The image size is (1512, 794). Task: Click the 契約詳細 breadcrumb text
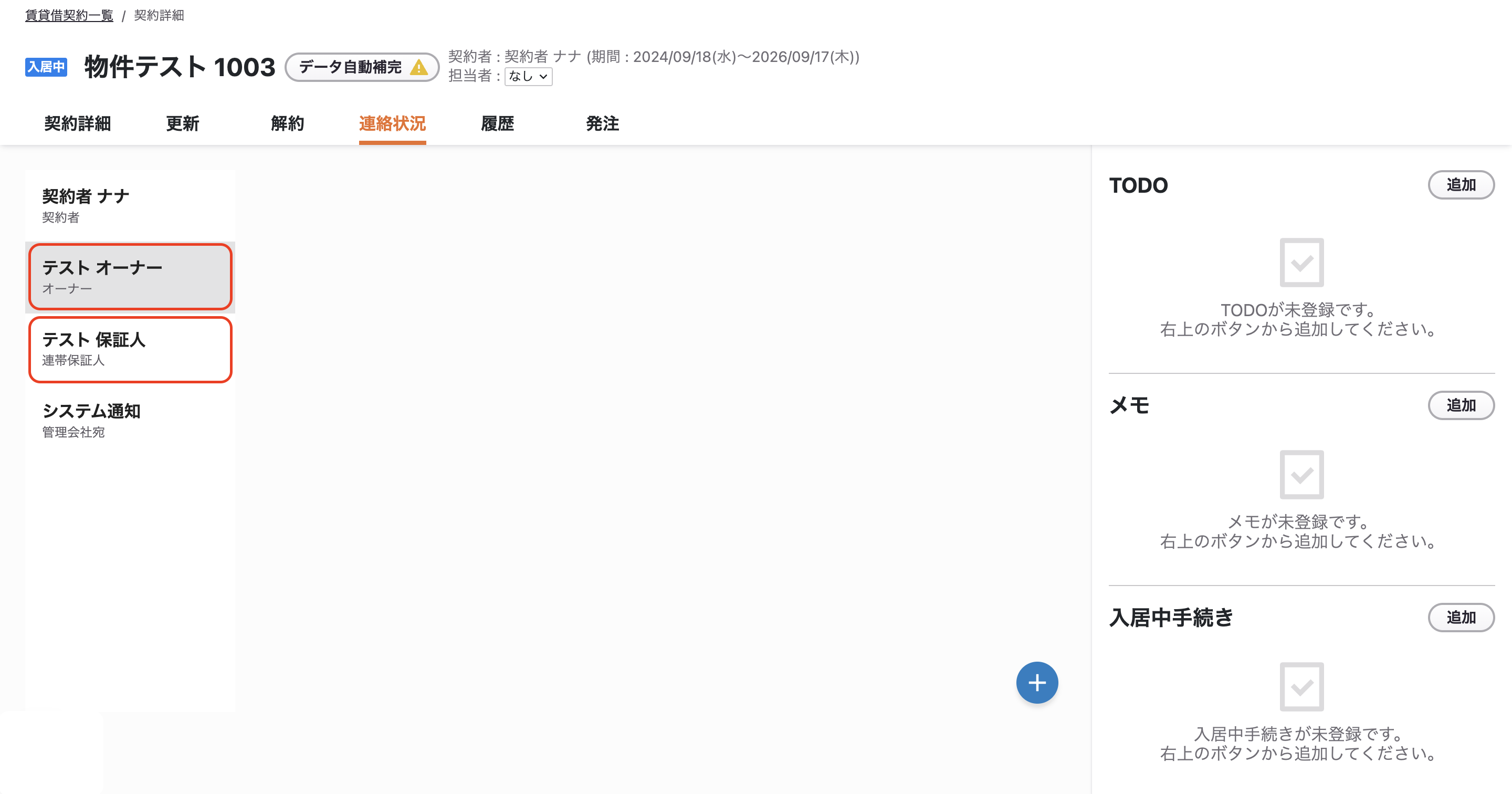(159, 15)
